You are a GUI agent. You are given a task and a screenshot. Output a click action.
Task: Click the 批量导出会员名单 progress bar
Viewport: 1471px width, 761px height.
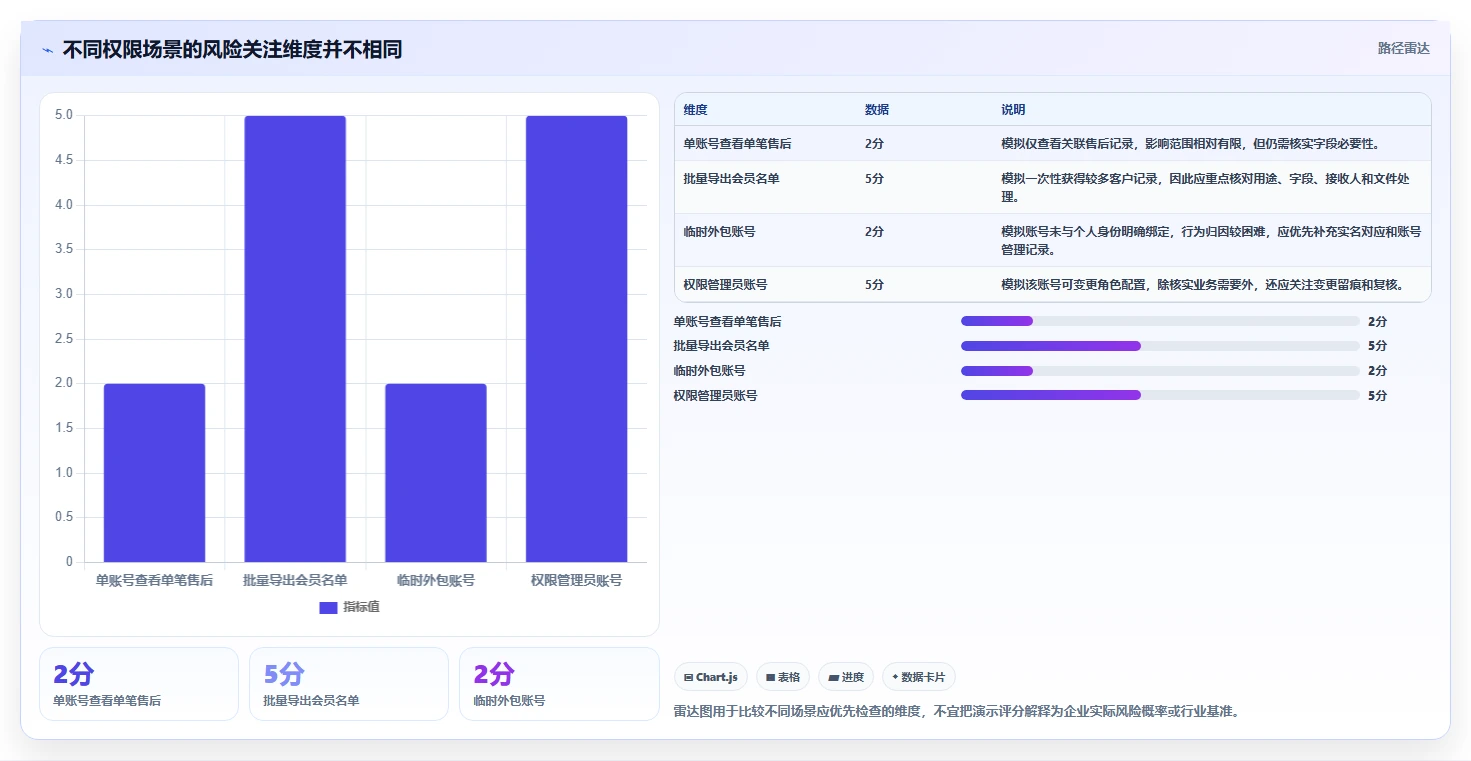[1160, 346]
